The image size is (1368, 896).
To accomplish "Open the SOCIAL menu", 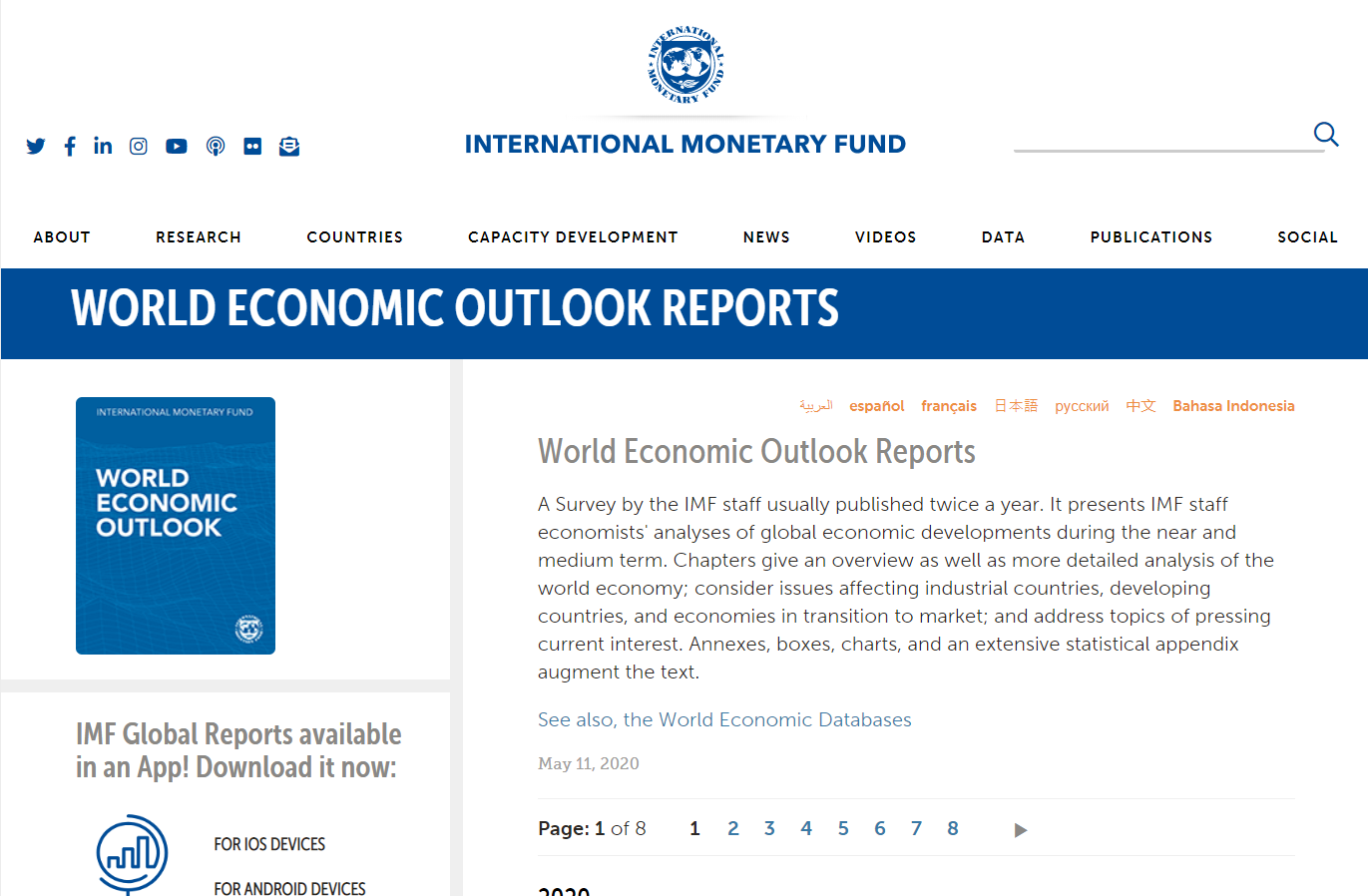I will [x=1308, y=237].
